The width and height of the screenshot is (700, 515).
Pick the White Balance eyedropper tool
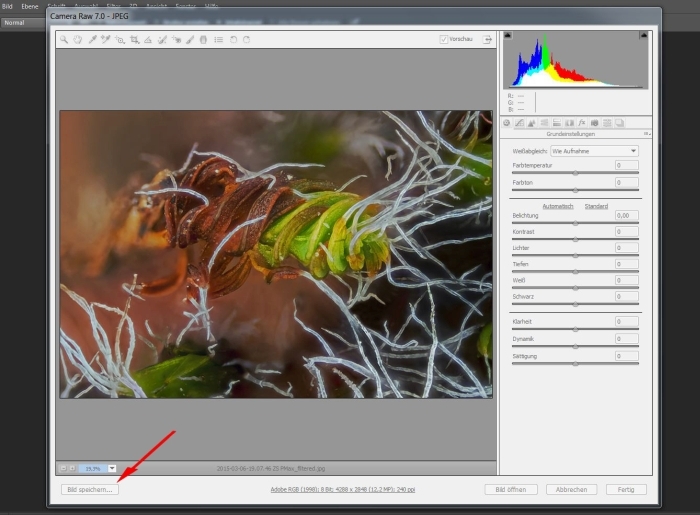(91, 40)
